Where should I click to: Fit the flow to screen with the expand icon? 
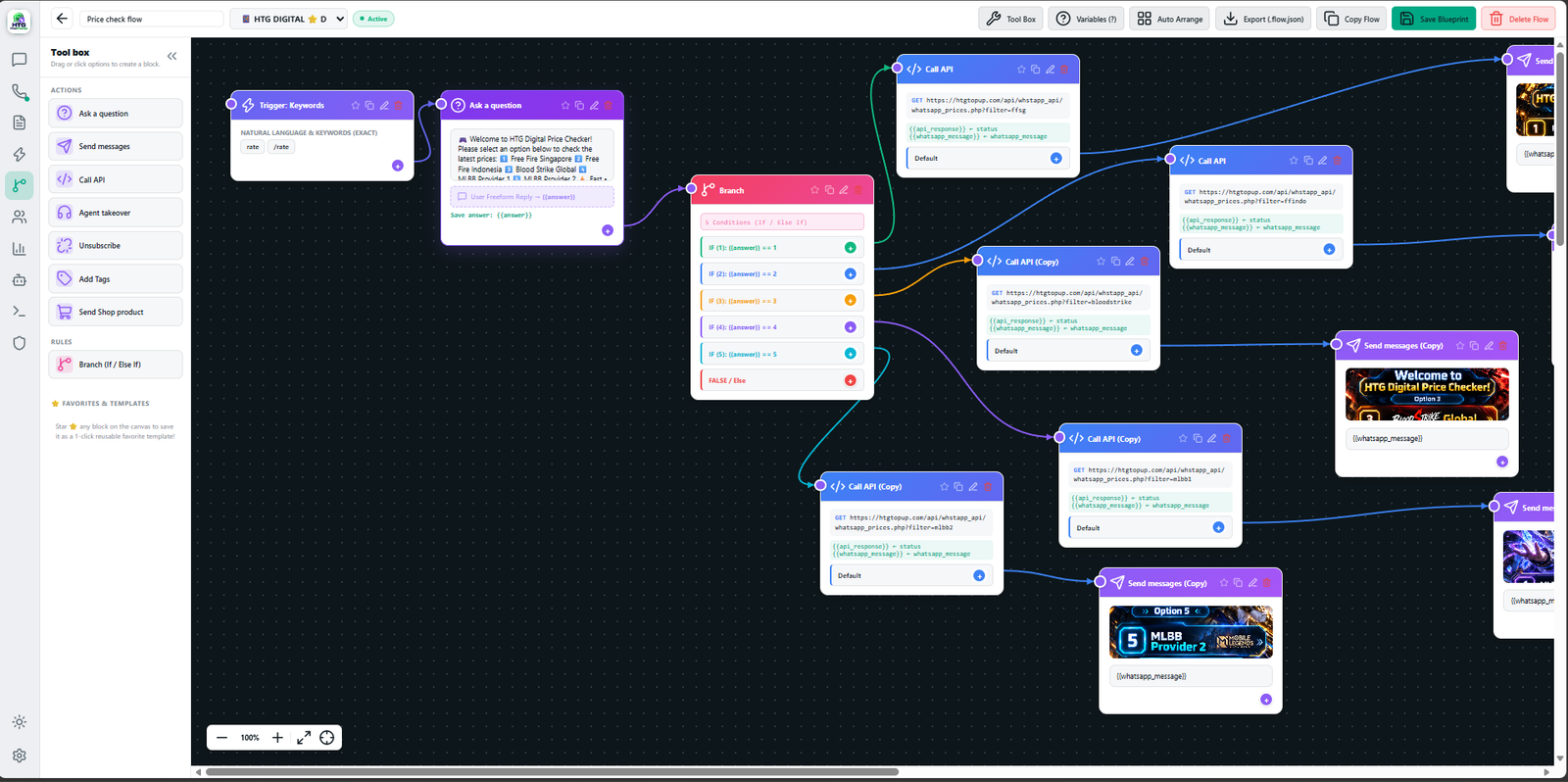coord(304,738)
